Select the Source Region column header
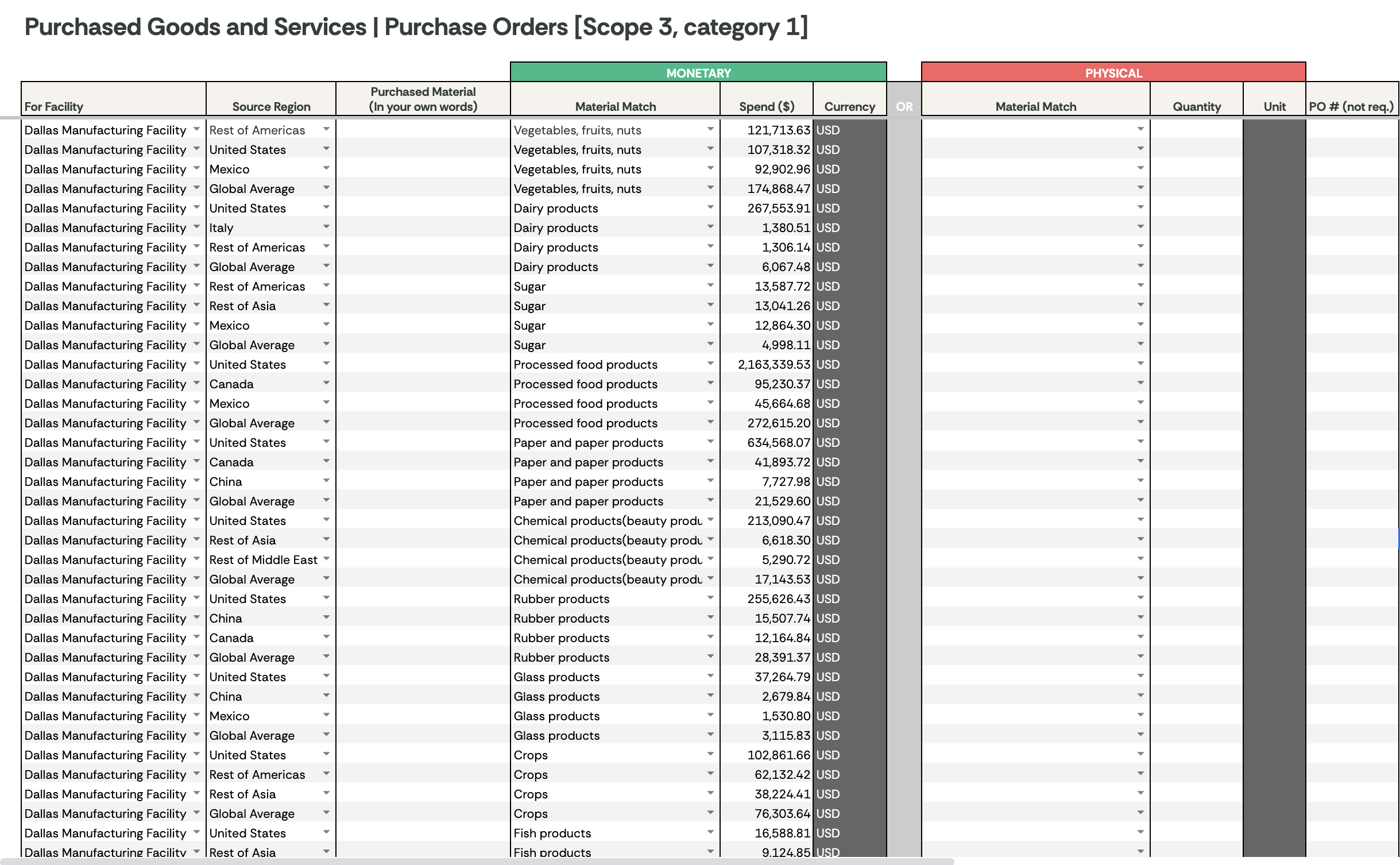This screenshot has height=865, width=1400. 271,106
